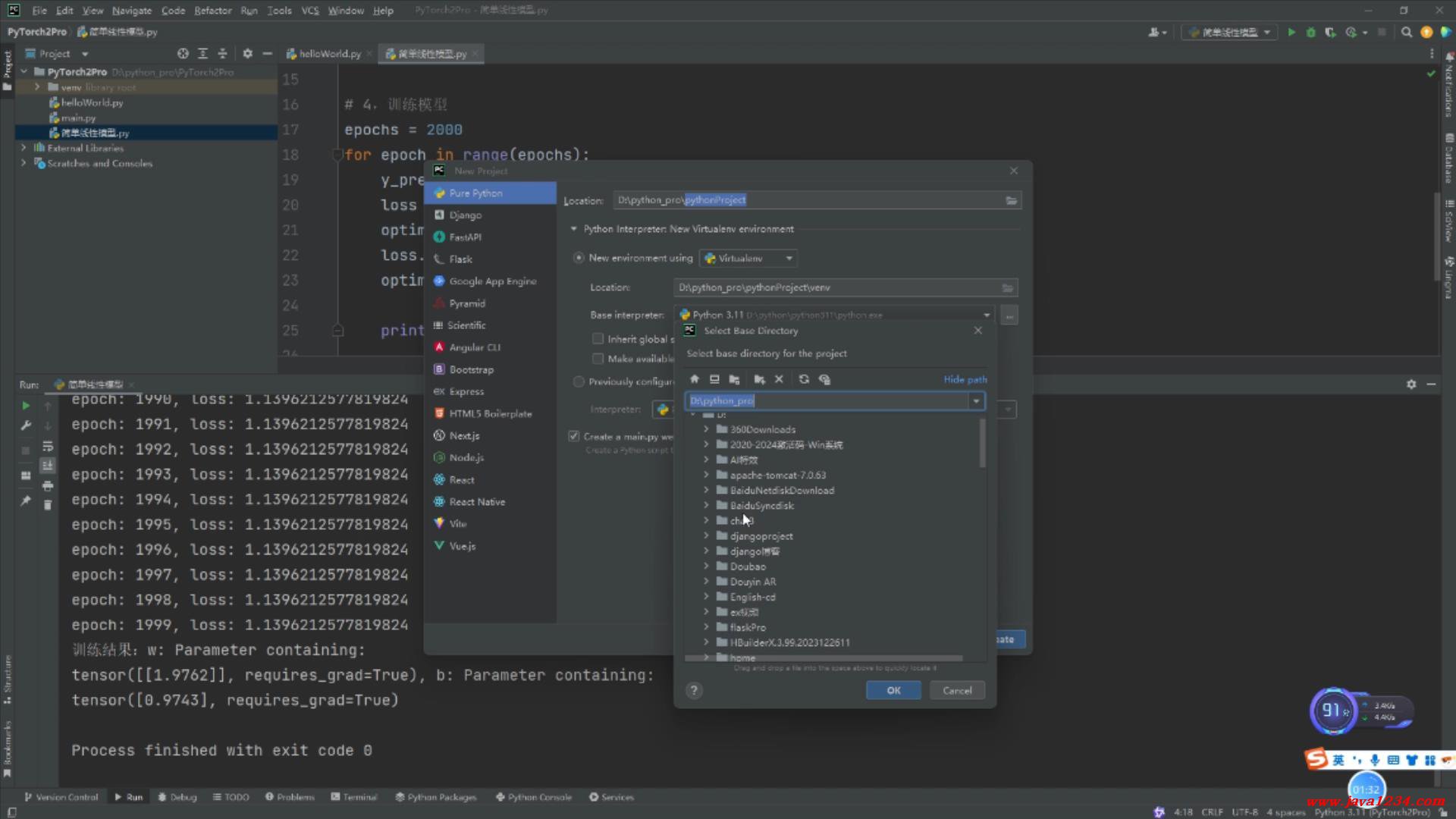
Task: Click the Desktop directory icon
Action: 714,379
